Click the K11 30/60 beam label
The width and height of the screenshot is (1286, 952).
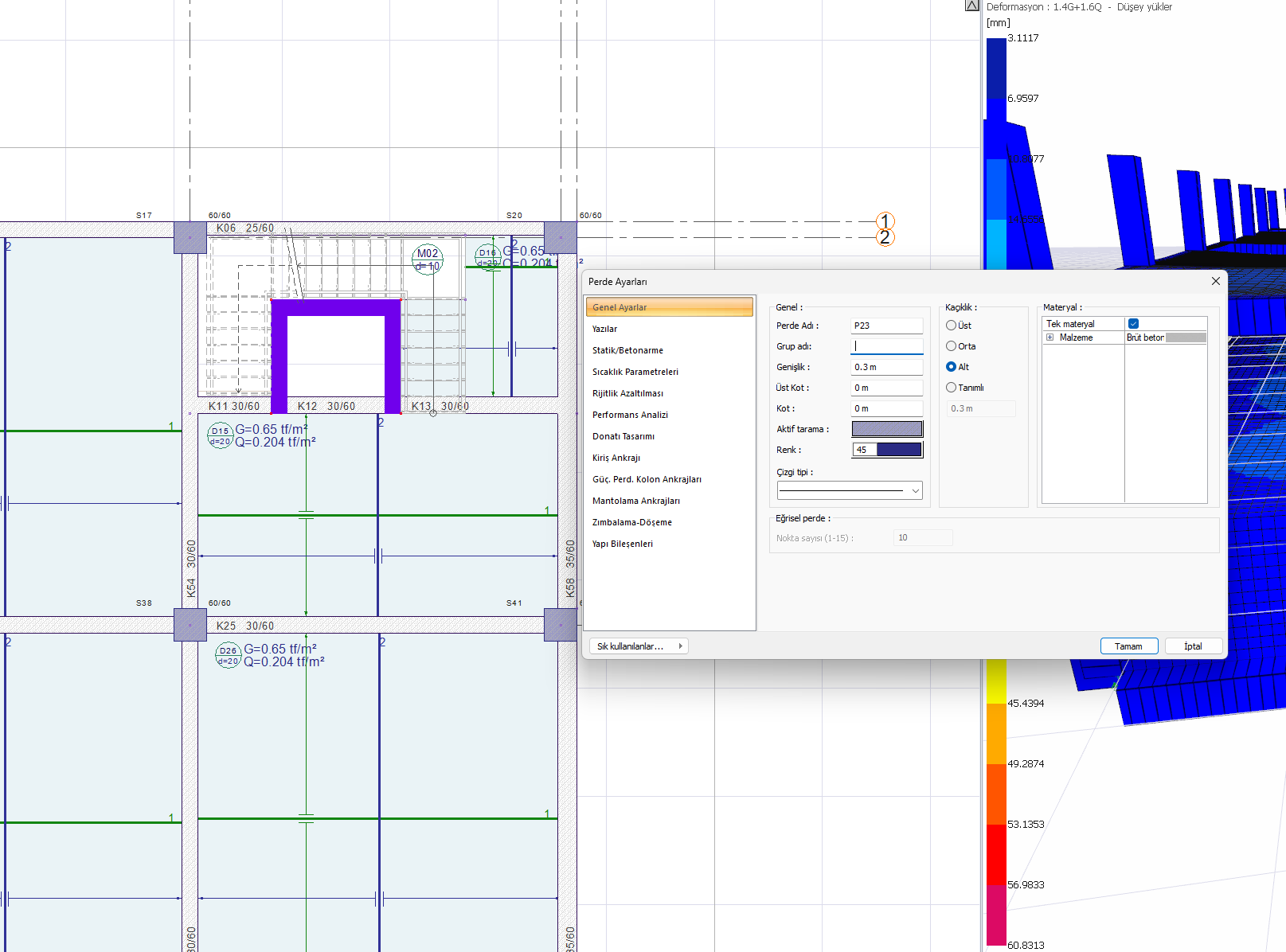(234, 407)
